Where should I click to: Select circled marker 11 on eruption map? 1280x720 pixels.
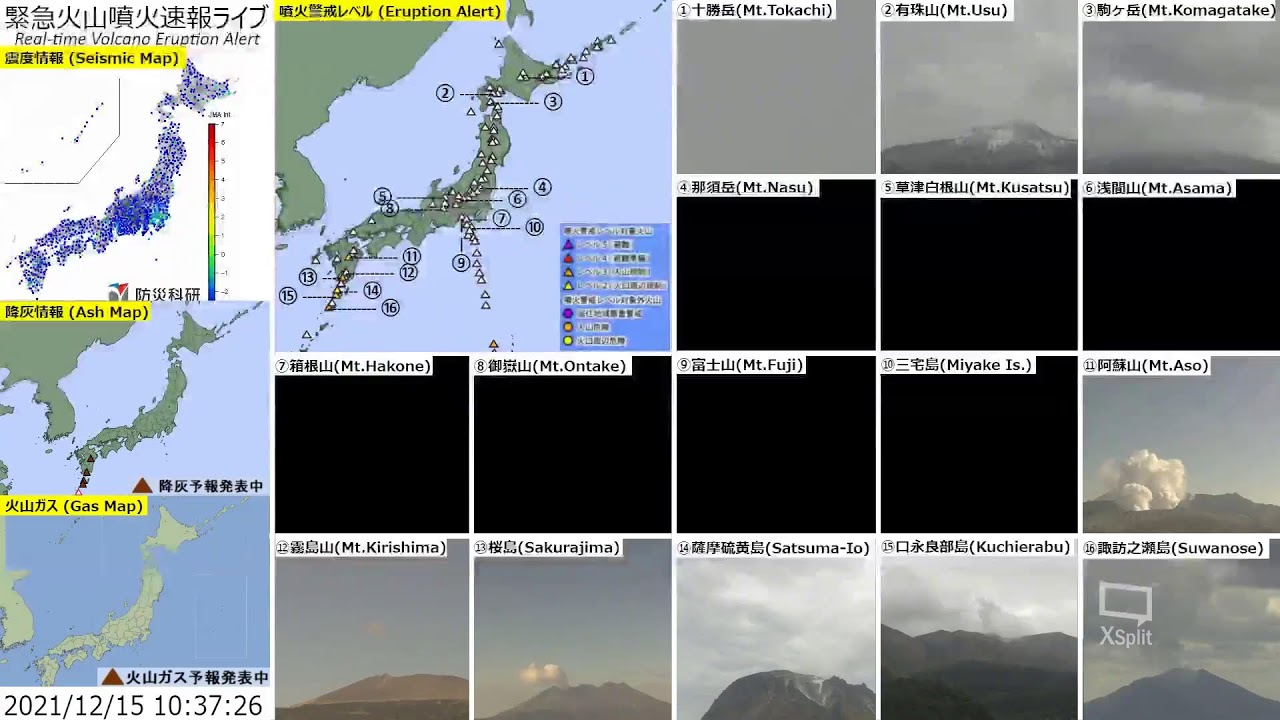(x=411, y=256)
